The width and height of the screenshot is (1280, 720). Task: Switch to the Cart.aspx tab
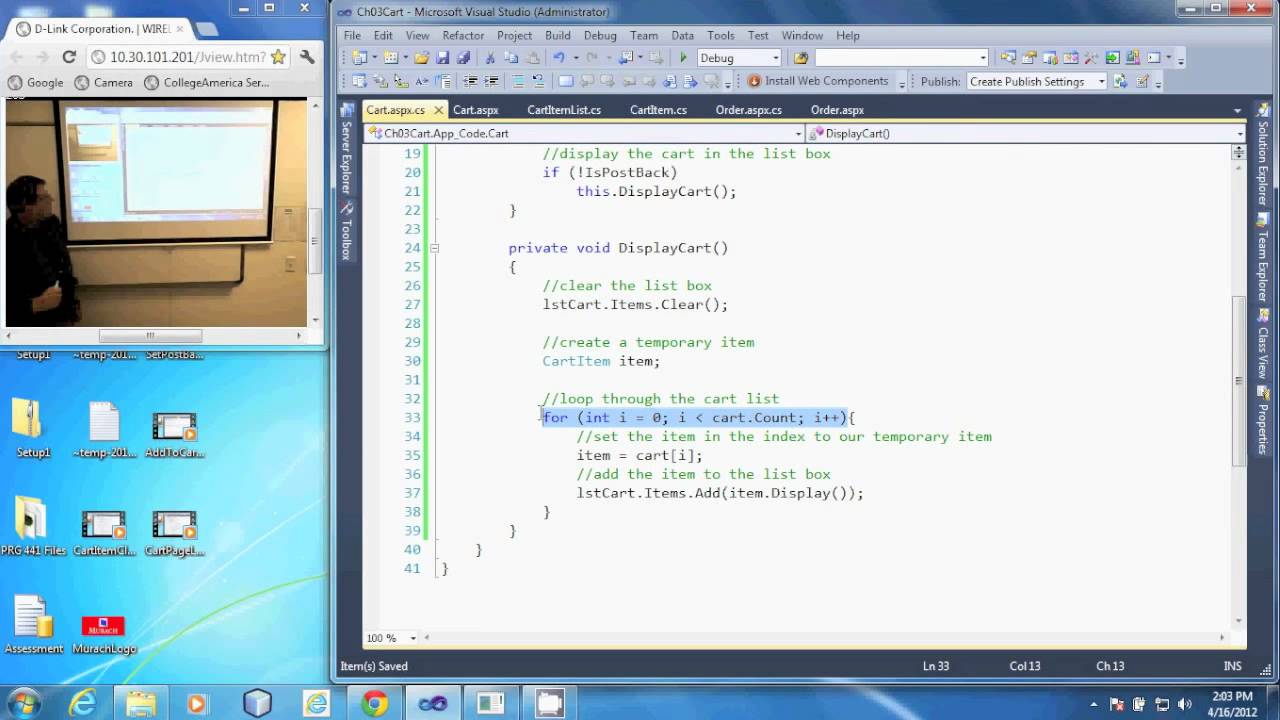(x=476, y=110)
